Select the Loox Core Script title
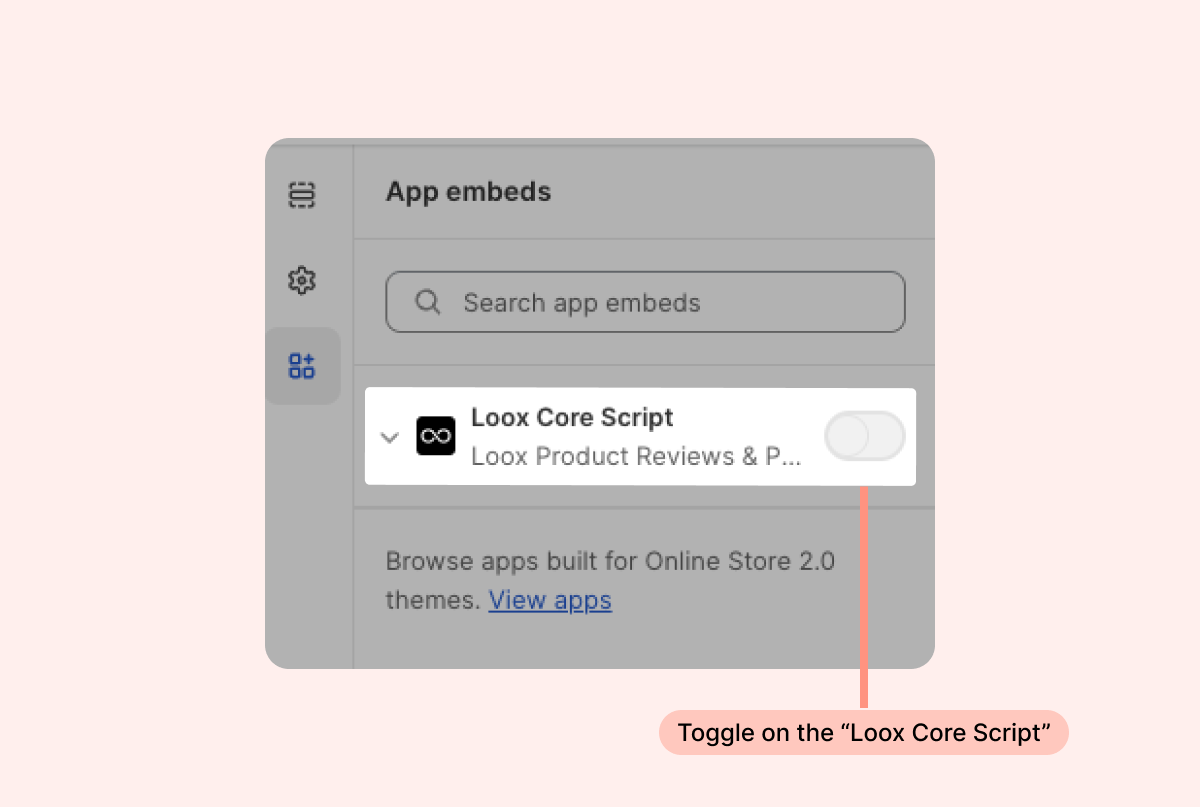Screen dimensions: 1200x807 tap(572, 417)
